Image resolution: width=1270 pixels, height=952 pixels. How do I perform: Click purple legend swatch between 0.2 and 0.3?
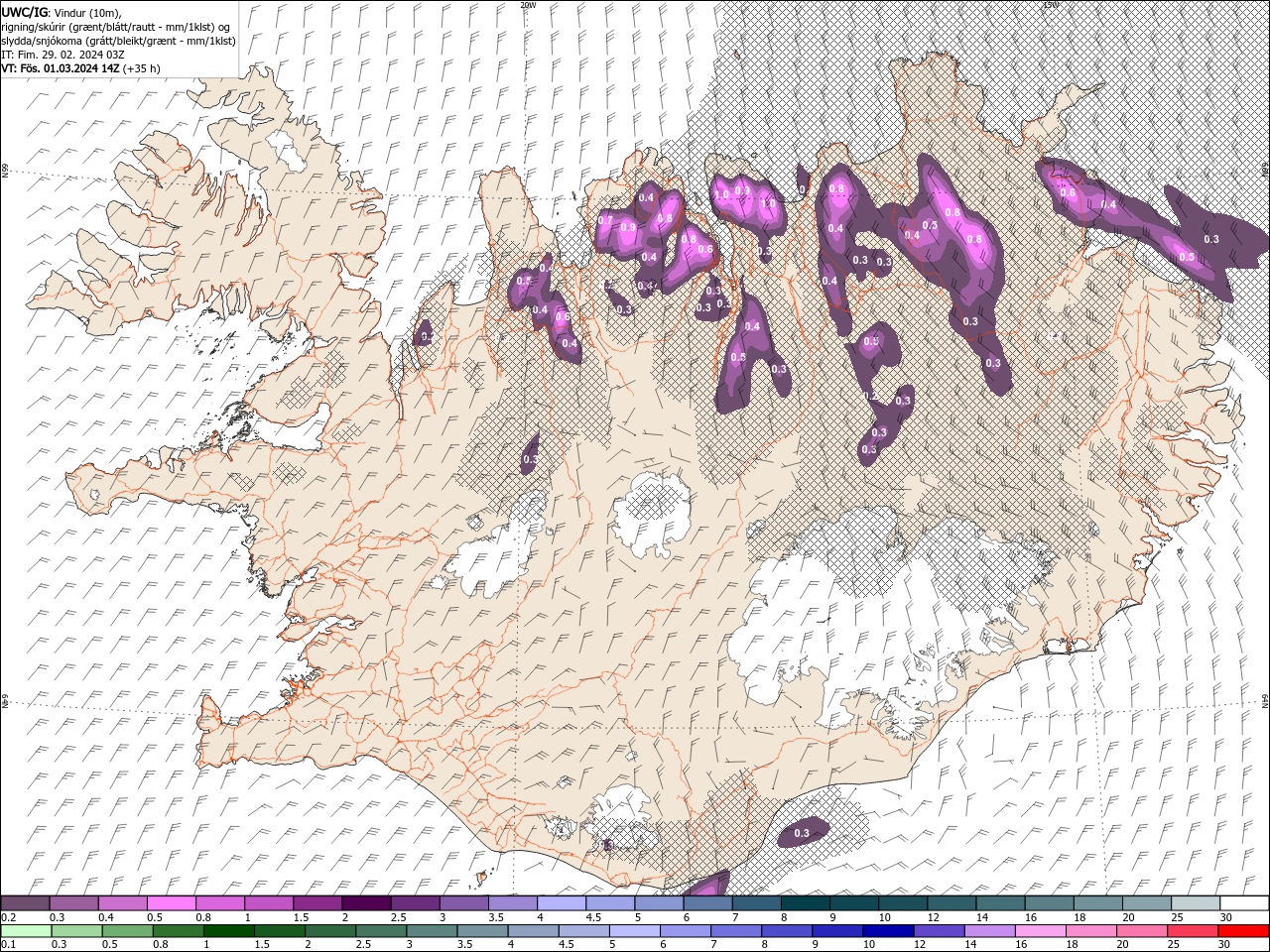26,903
